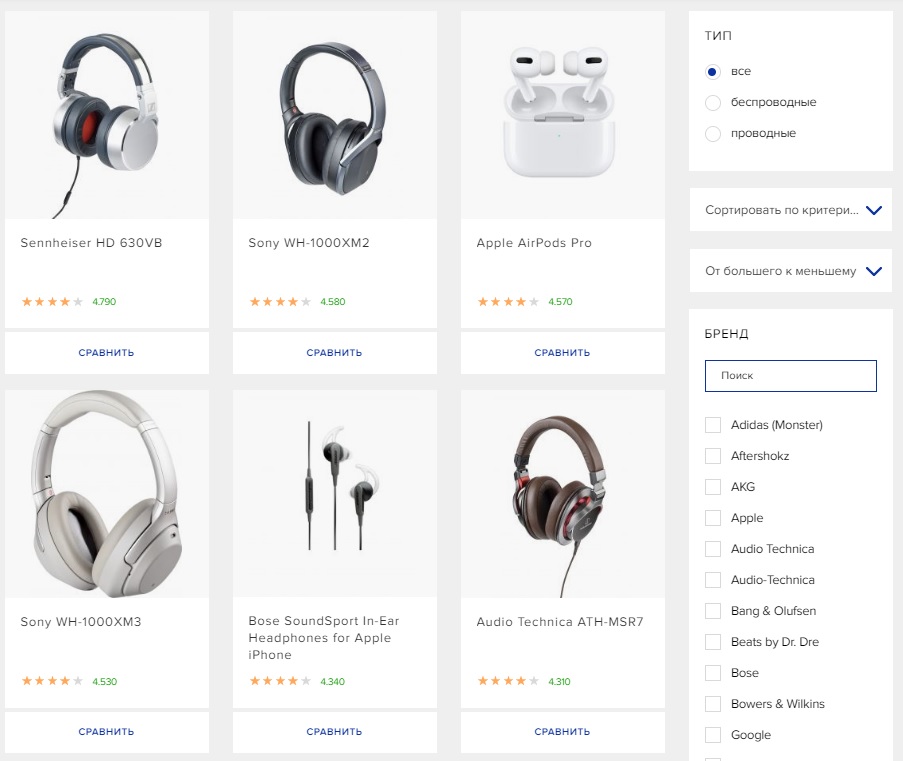Select the "беспроводные" type radio button
Image resolution: width=903 pixels, height=761 pixels.
click(713, 103)
